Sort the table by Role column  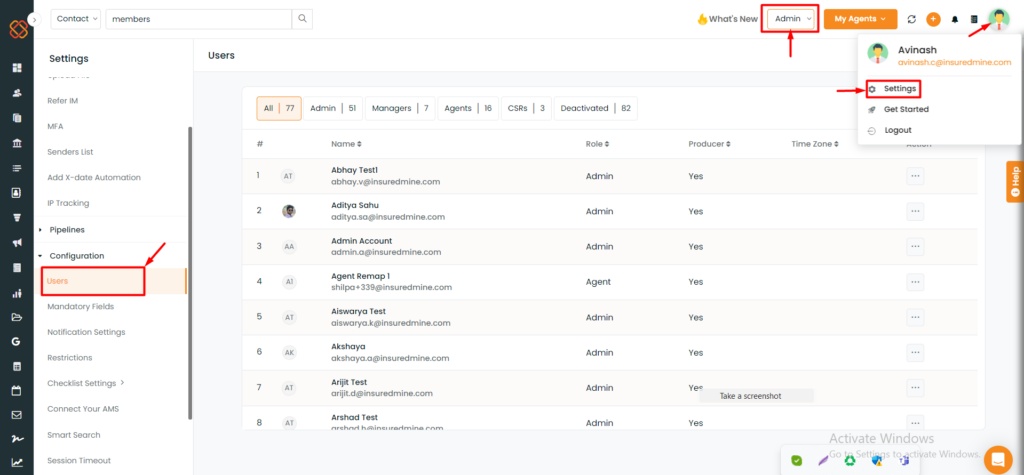pyautogui.click(x=598, y=144)
